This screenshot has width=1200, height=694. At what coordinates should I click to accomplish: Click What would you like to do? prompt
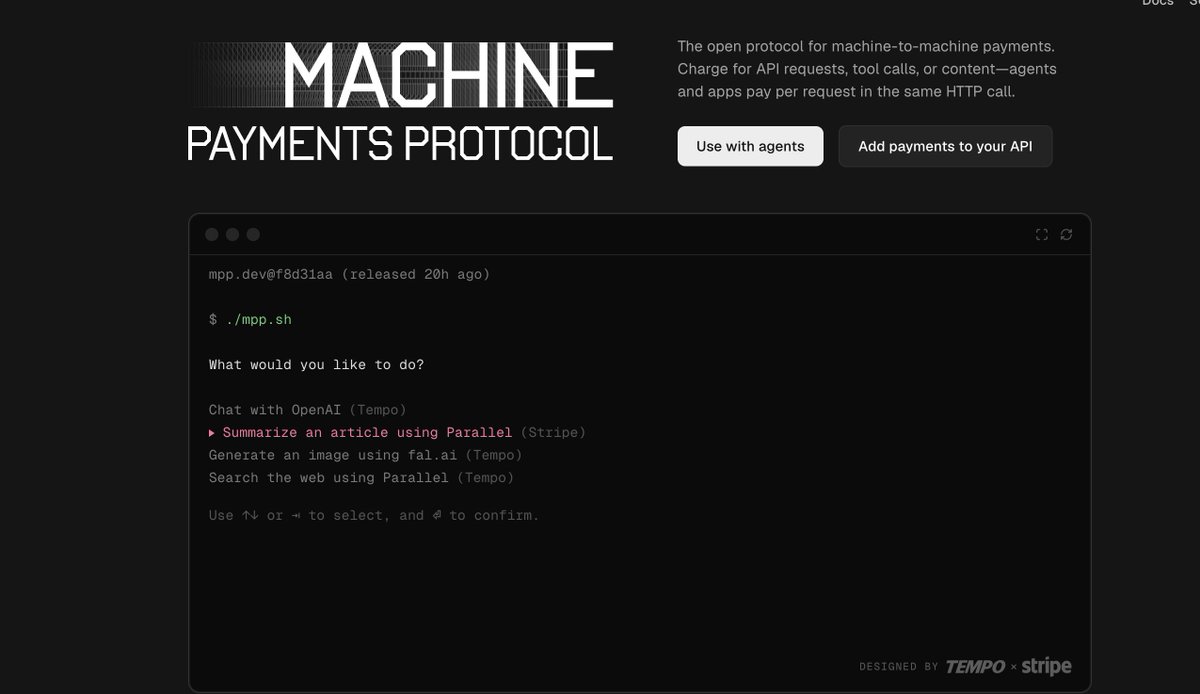(316, 365)
